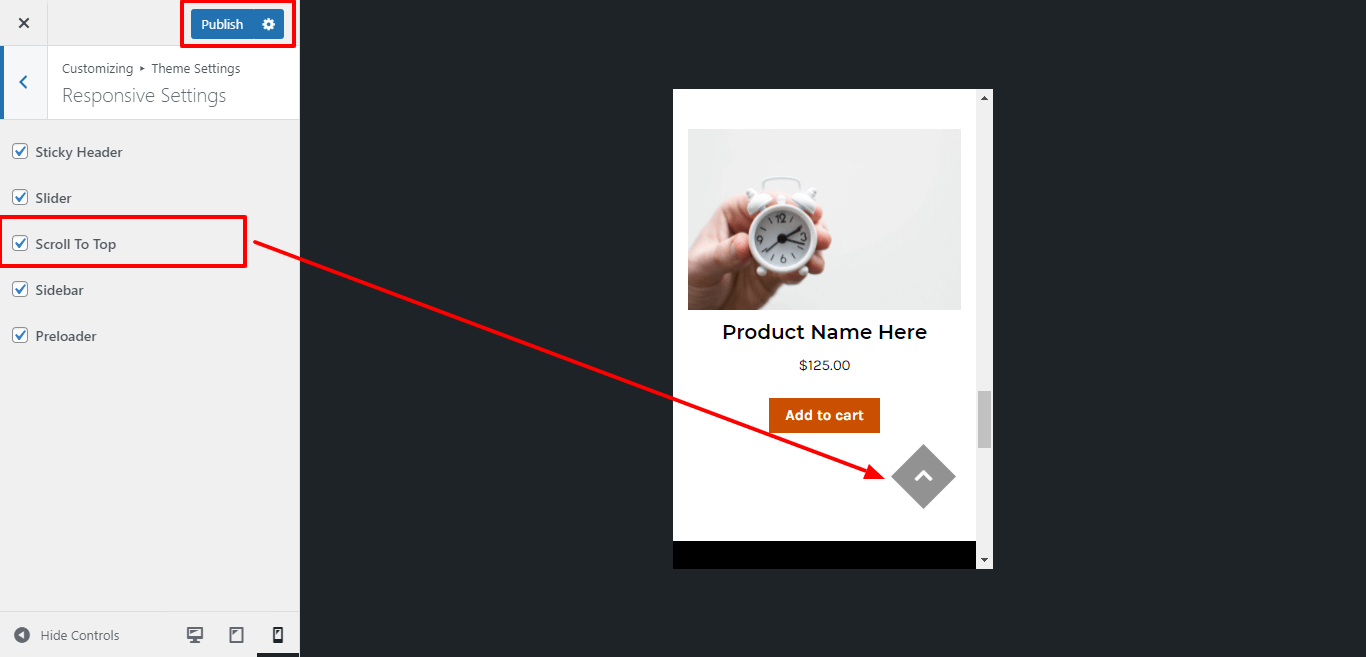Click the Hide Controls label
The height and width of the screenshot is (657, 1366).
pyautogui.click(x=80, y=635)
